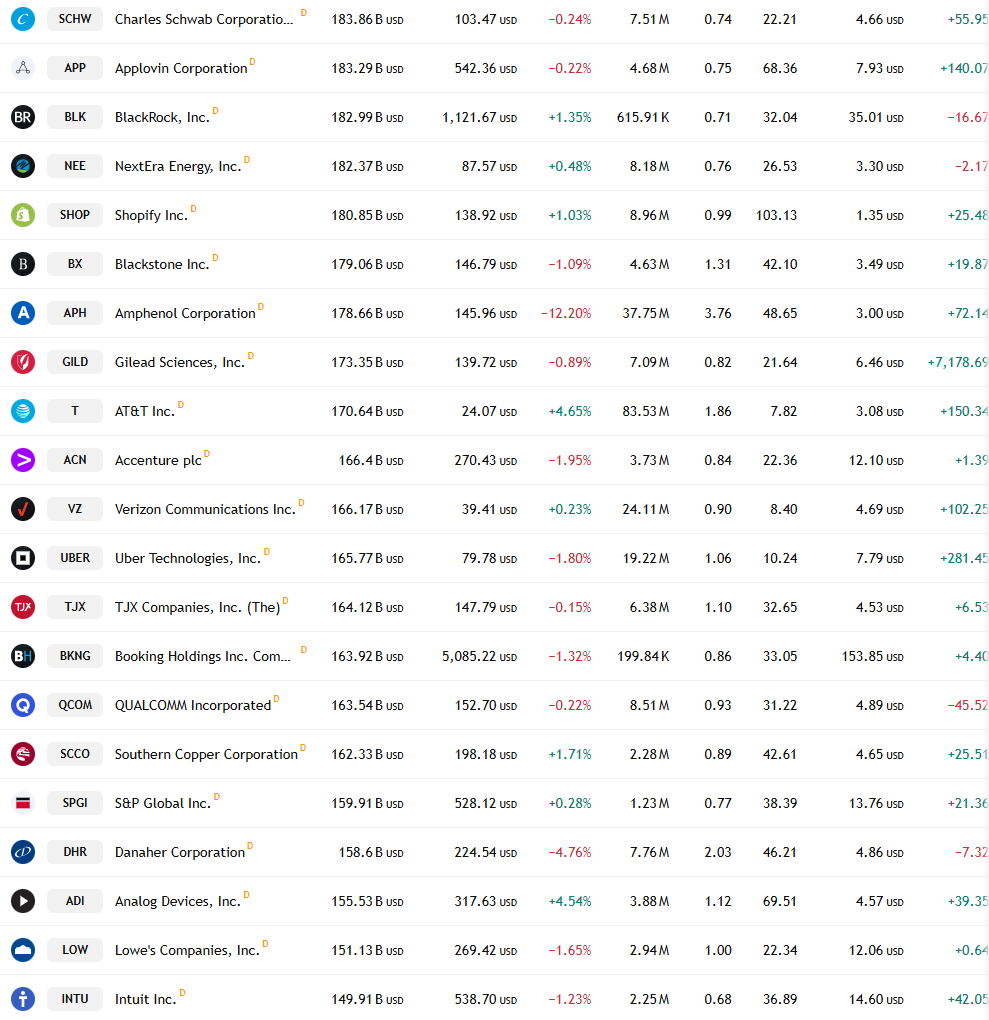Click the Booking Holdings logo icon

[23, 656]
